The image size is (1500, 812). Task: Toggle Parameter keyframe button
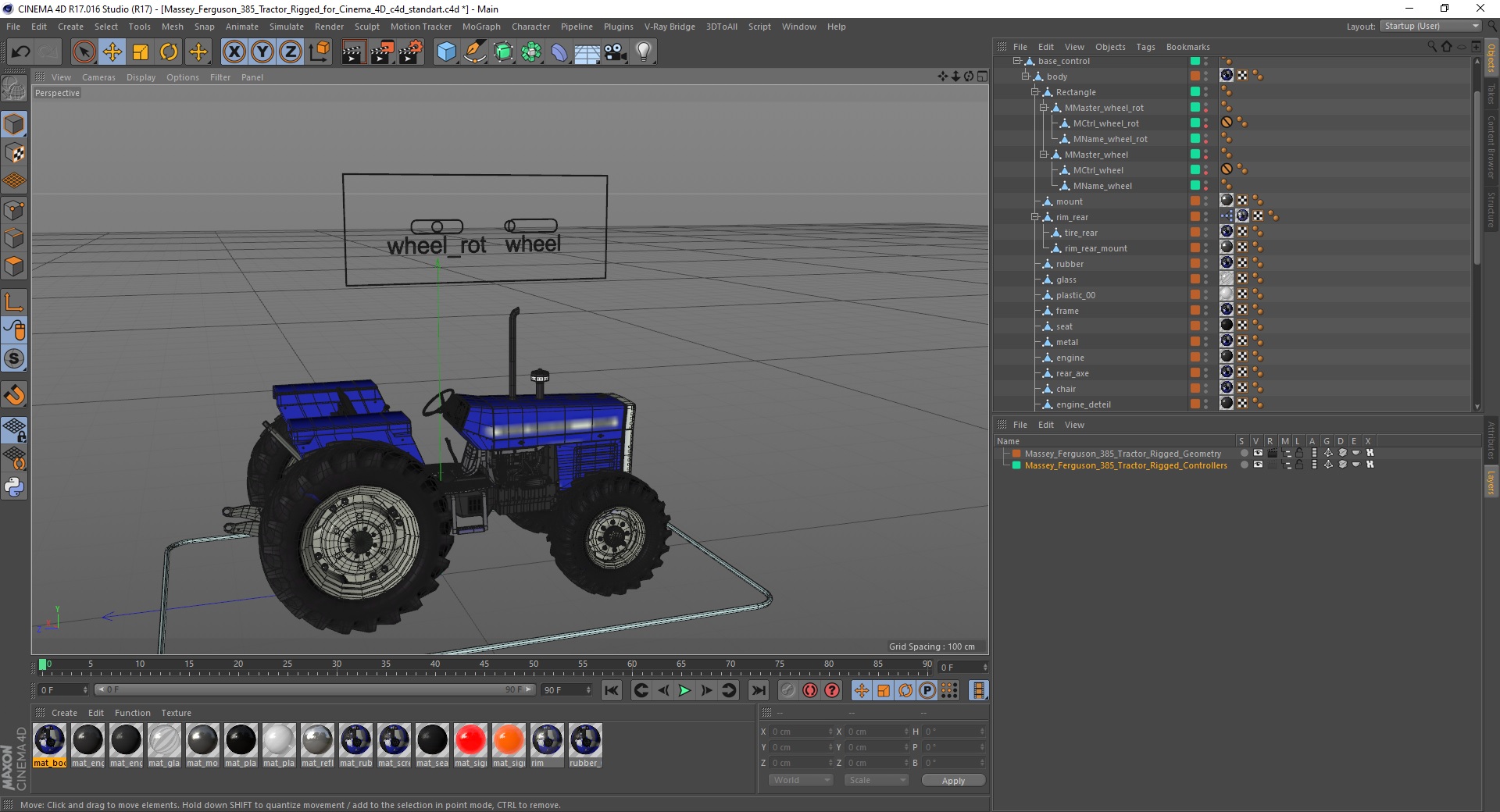tap(927, 690)
